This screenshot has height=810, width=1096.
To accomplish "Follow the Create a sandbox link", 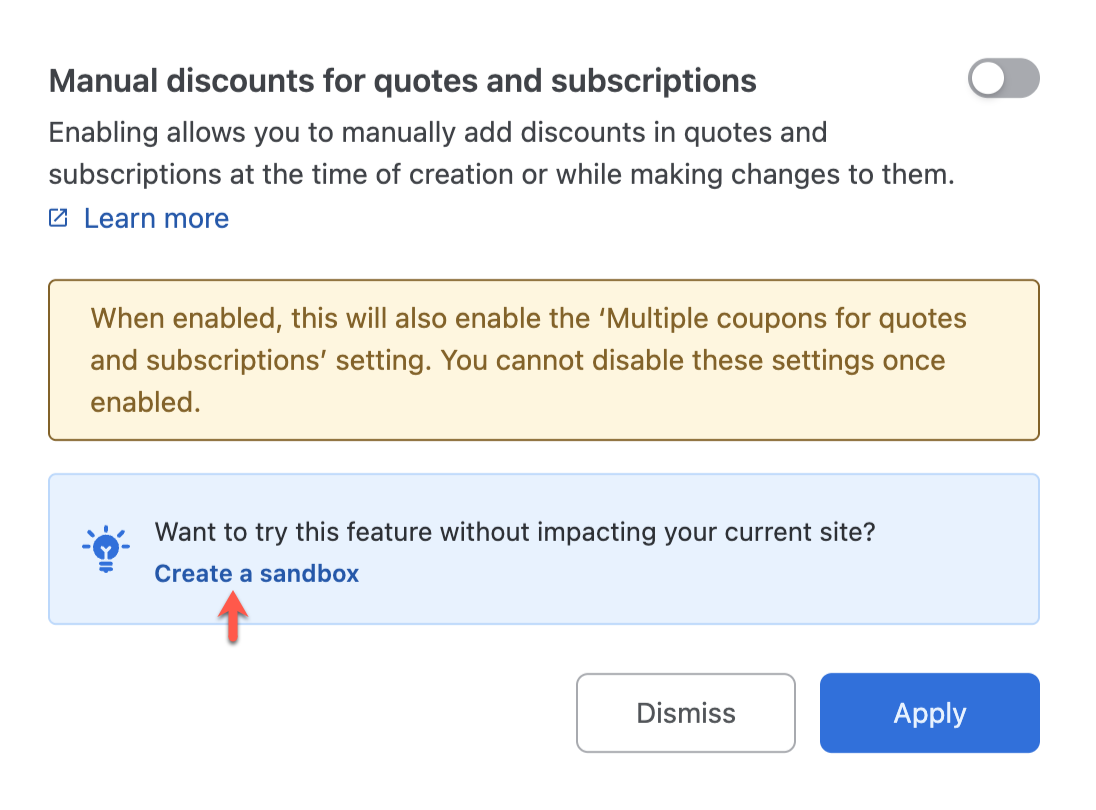I will pyautogui.click(x=256, y=574).
